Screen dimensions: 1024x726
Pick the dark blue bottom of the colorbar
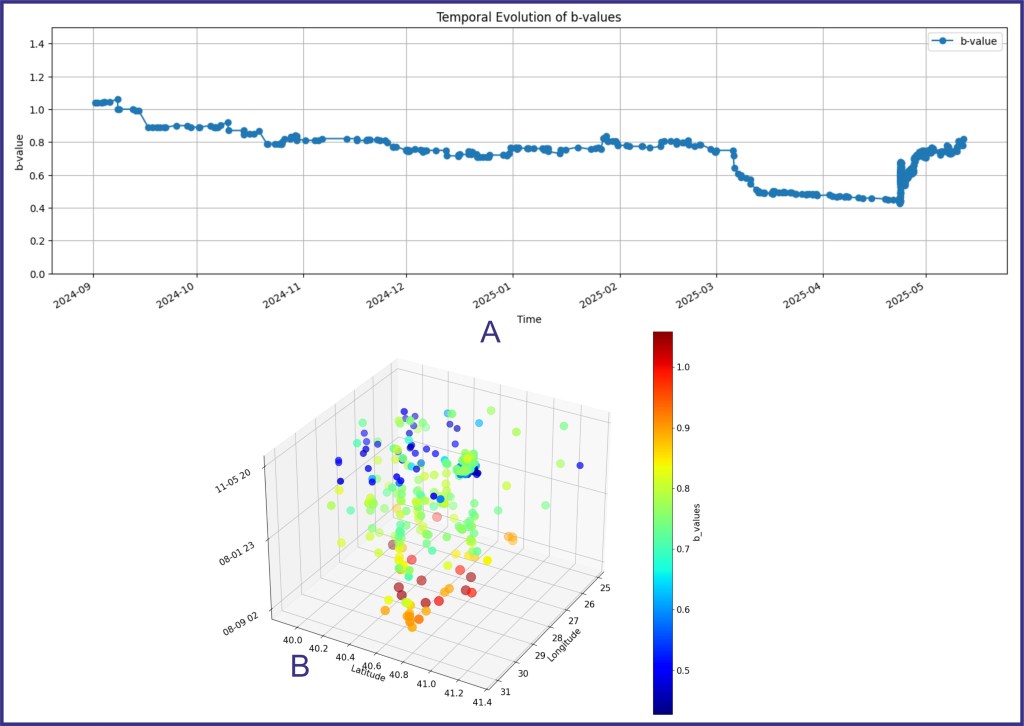662,708
